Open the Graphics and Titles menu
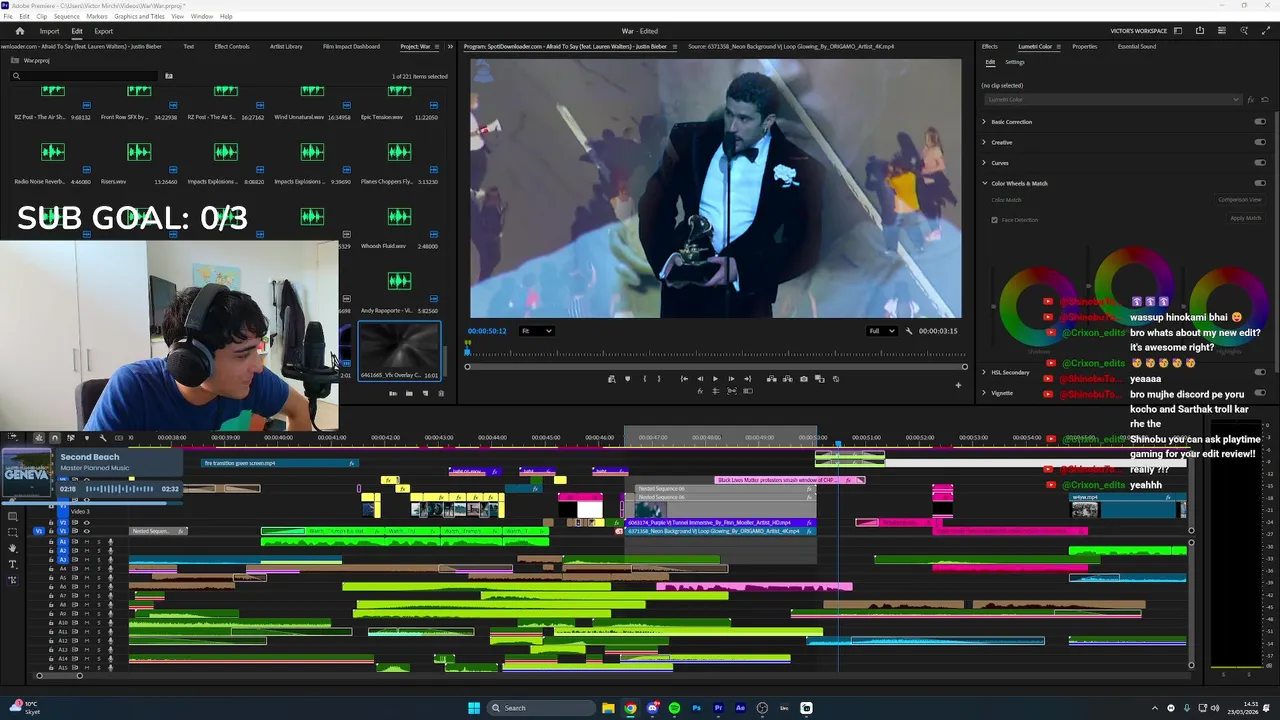Image resolution: width=1280 pixels, height=720 pixels. tap(139, 17)
